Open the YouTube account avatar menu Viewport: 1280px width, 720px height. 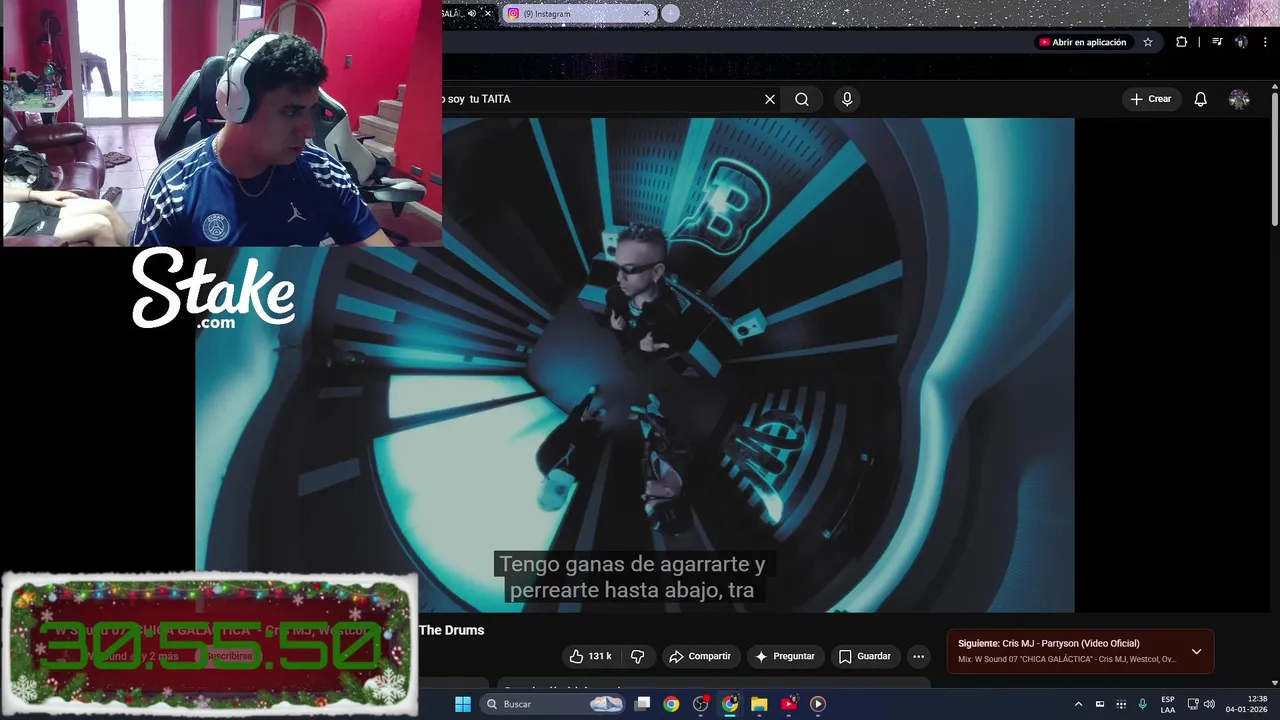(1239, 99)
